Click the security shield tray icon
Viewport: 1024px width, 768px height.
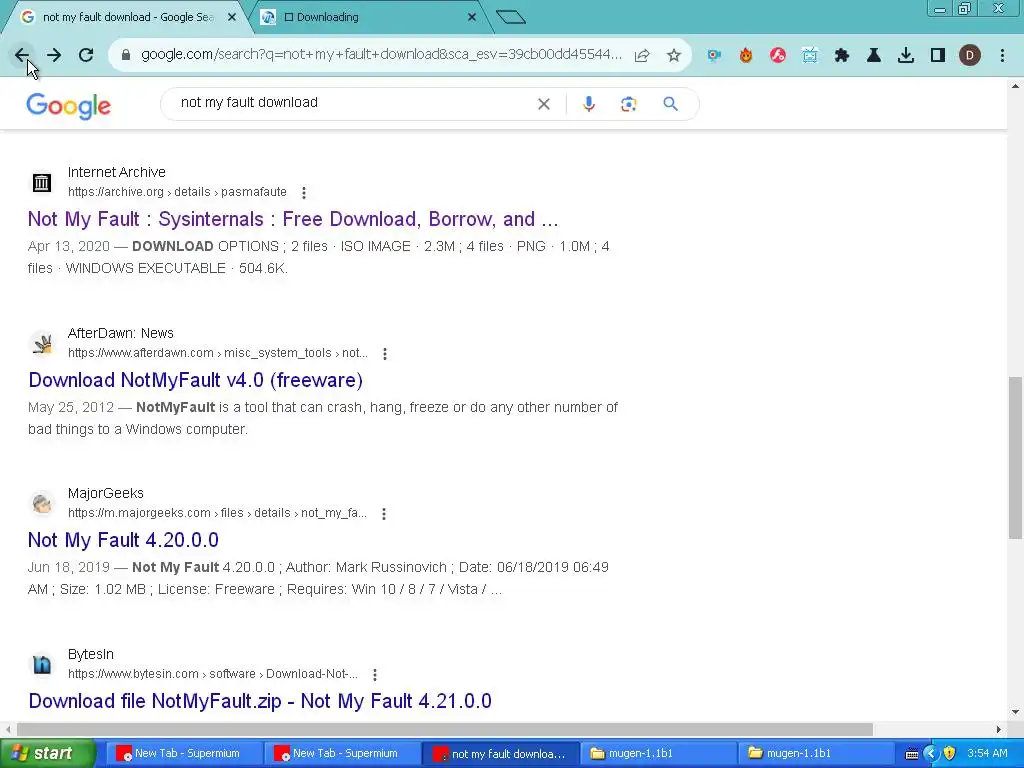pos(950,754)
